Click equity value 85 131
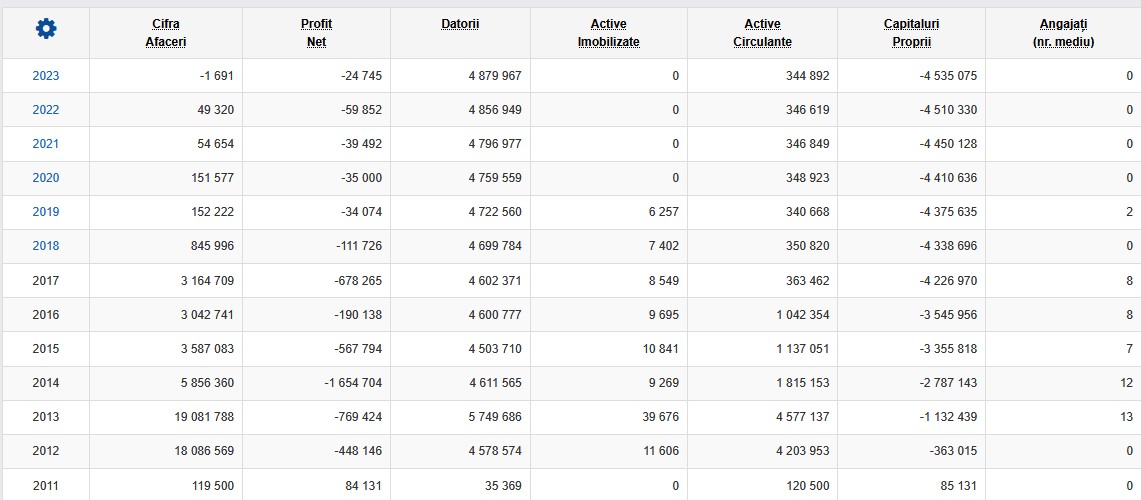 click(x=957, y=485)
